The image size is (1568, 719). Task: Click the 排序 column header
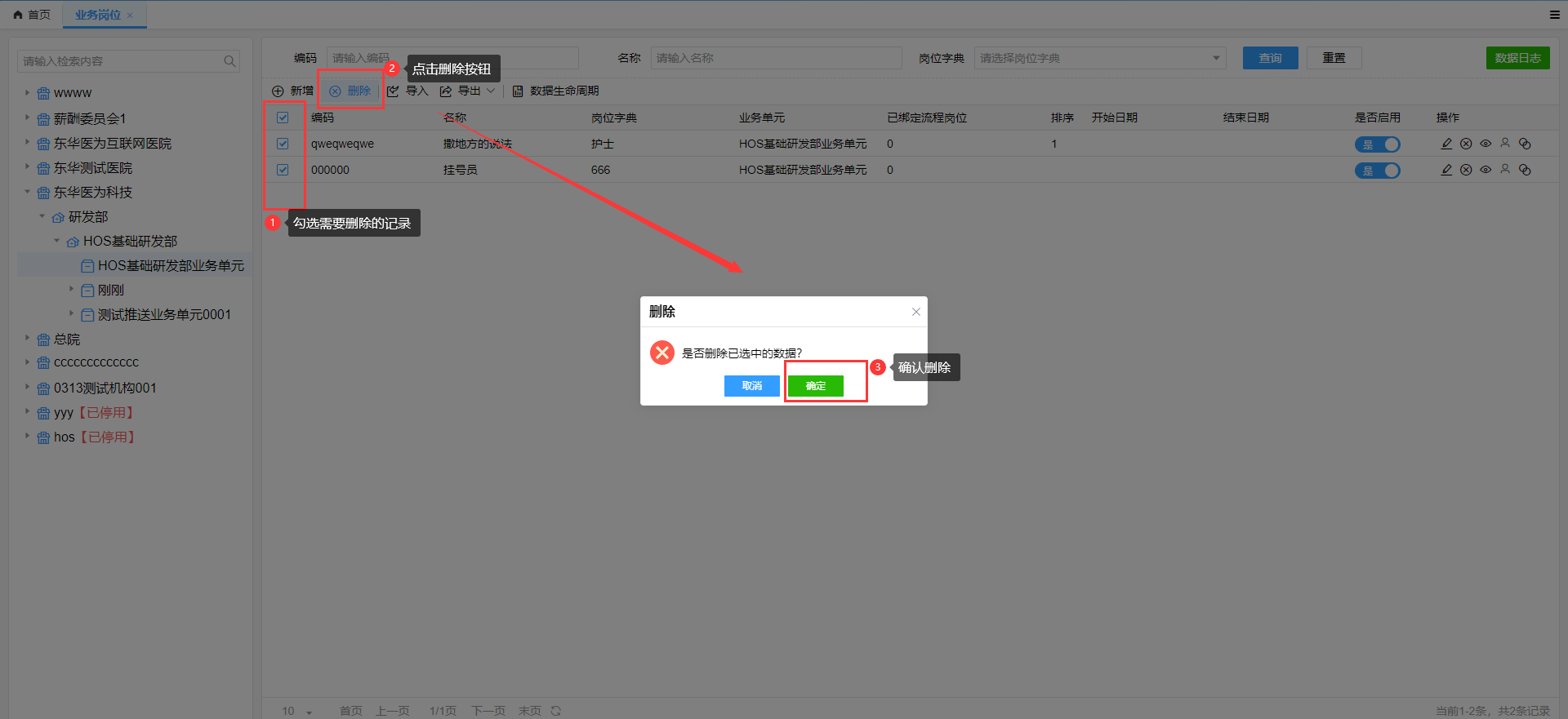[x=1062, y=118]
